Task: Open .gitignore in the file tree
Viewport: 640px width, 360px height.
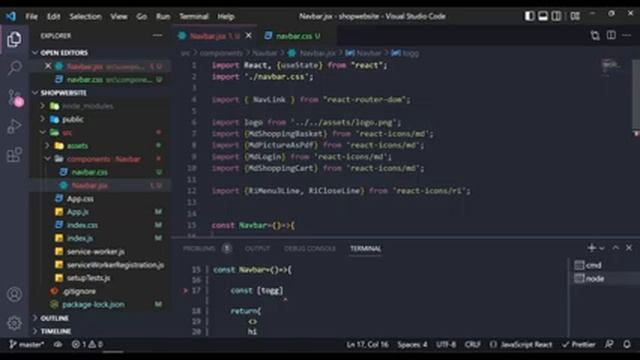Action: pyautogui.click(x=79, y=291)
